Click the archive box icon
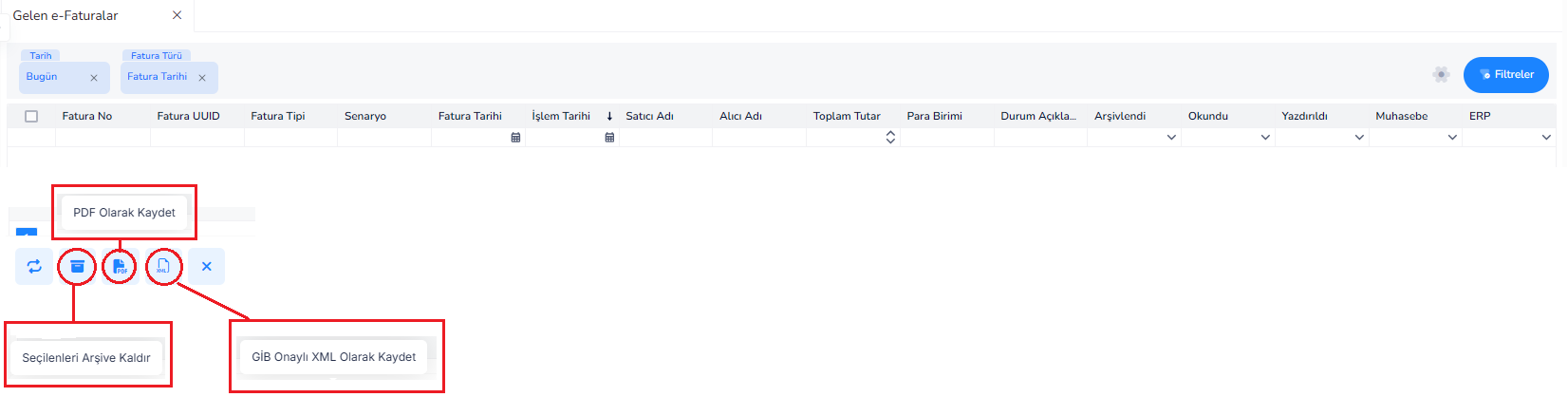This screenshot has width=1568, height=397. click(x=78, y=267)
